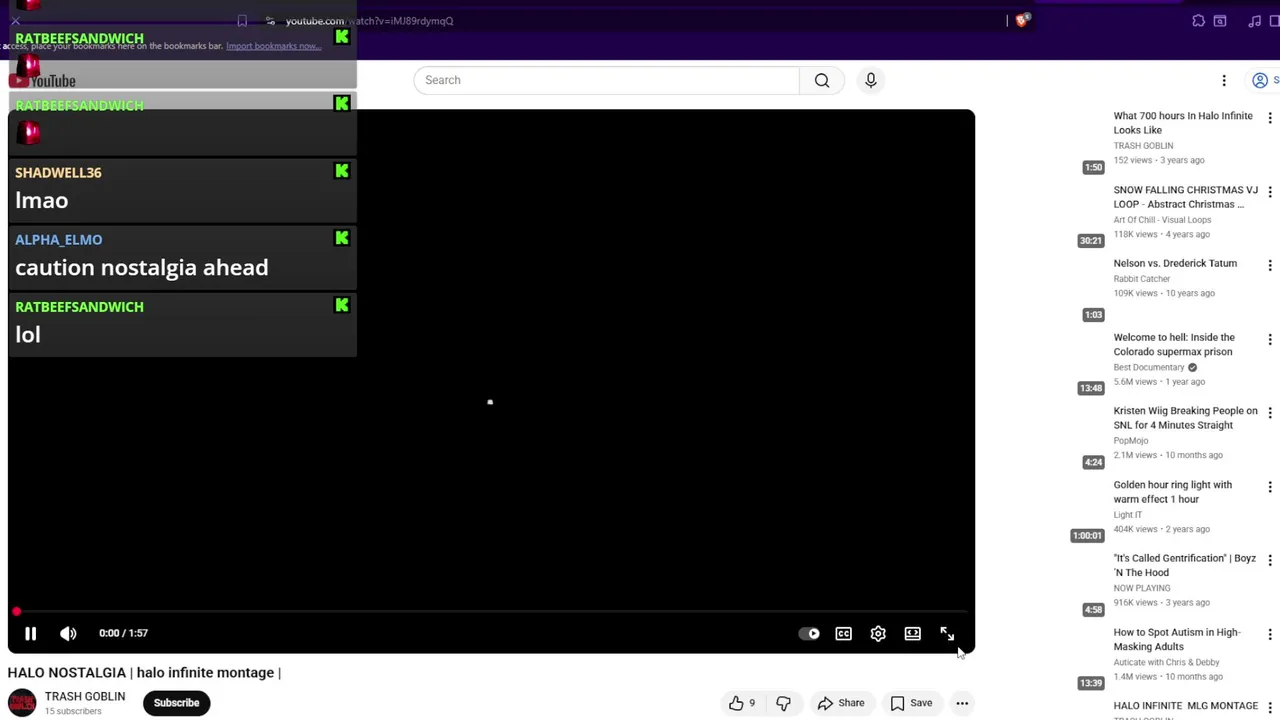Mute the video with the speaker icon
Screen dimensions: 1280x720
[68, 633]
